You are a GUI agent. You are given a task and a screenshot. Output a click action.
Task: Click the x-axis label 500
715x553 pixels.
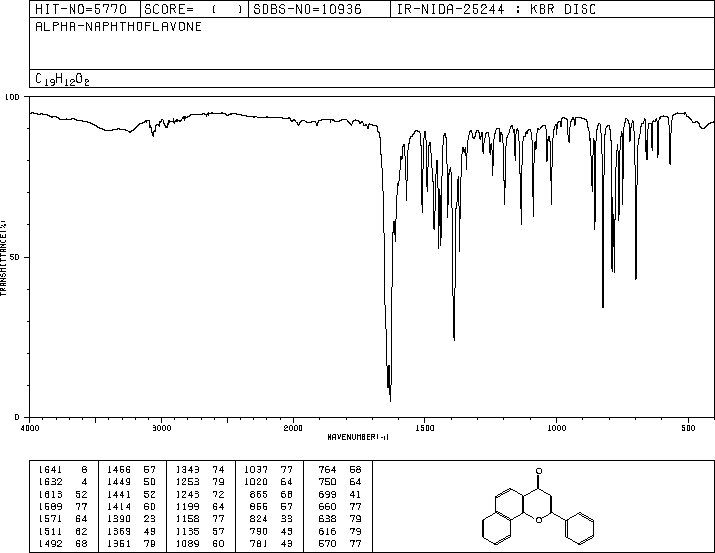coord(688,428)
